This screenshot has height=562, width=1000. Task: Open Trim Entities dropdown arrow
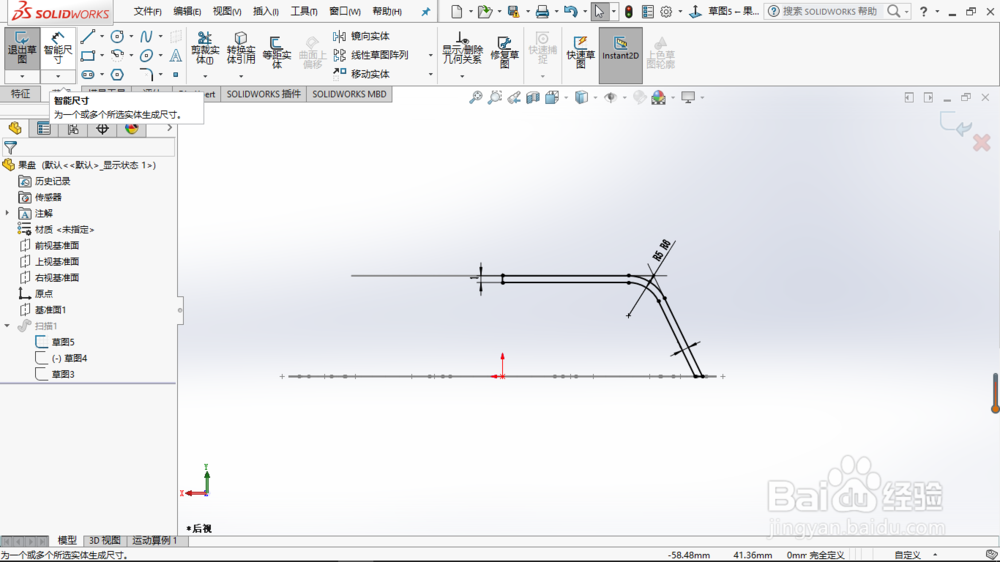tap(205, 77)
